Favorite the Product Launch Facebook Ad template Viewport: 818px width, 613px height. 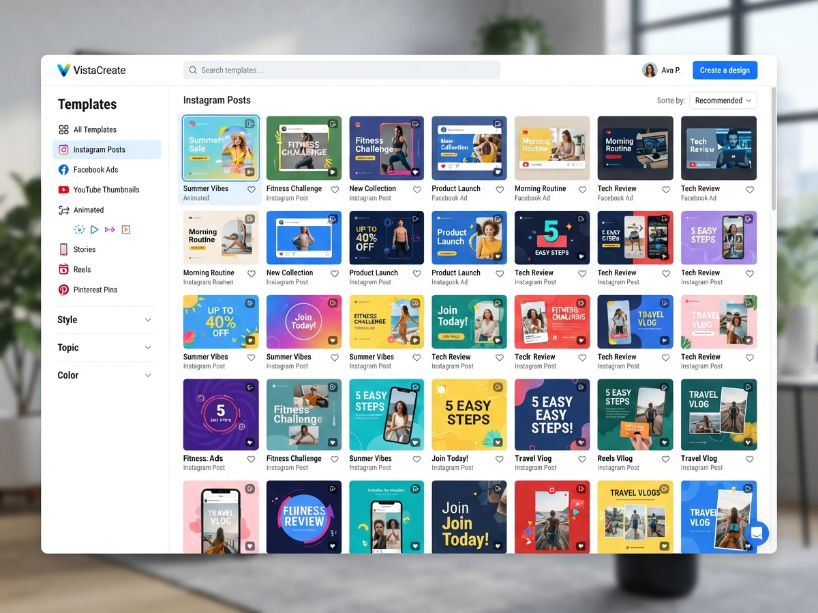499,189
